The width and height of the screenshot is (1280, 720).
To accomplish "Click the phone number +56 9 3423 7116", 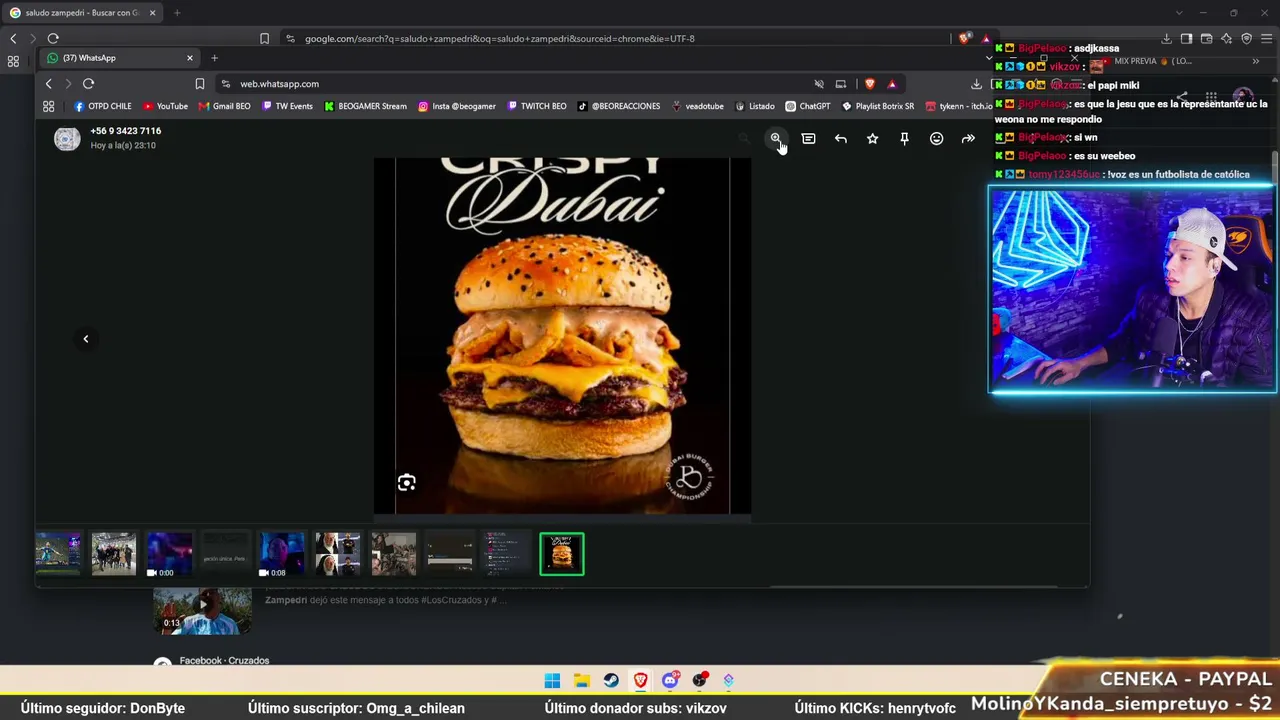I will pos(125,131).
